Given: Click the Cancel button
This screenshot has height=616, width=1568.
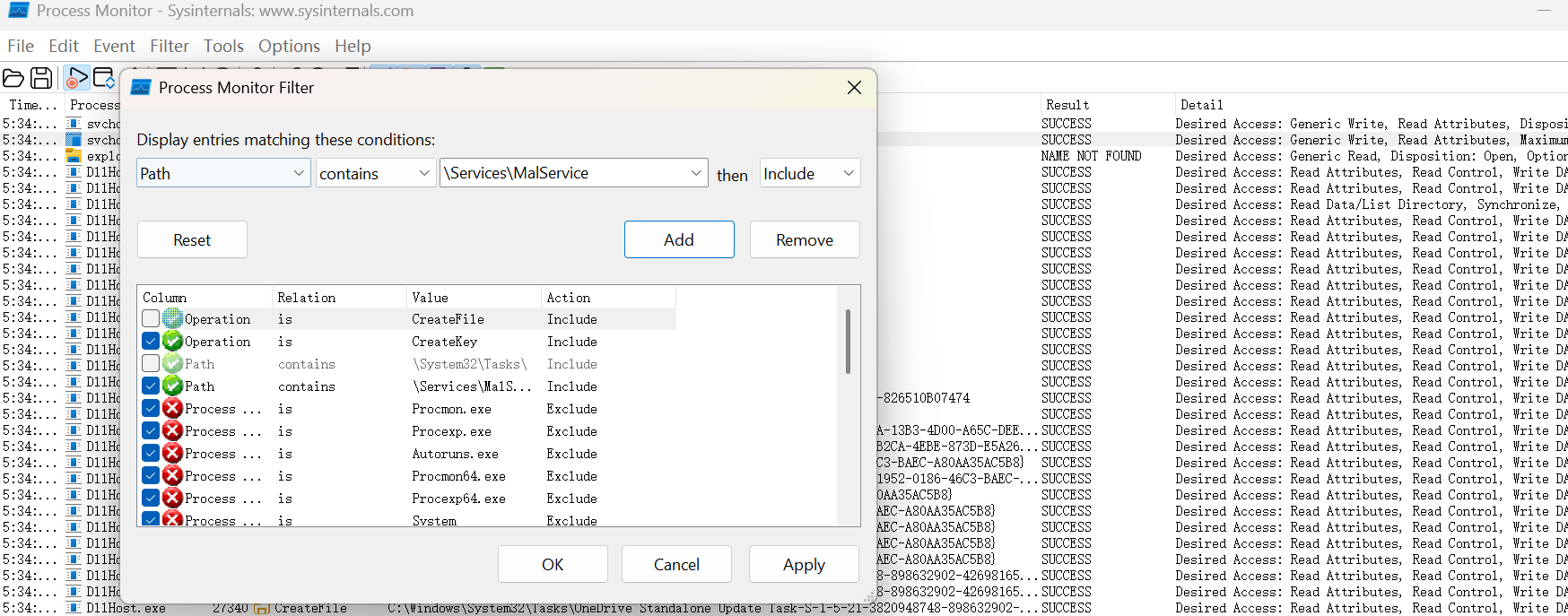Looking at the screenshot, I should point(676,564).
